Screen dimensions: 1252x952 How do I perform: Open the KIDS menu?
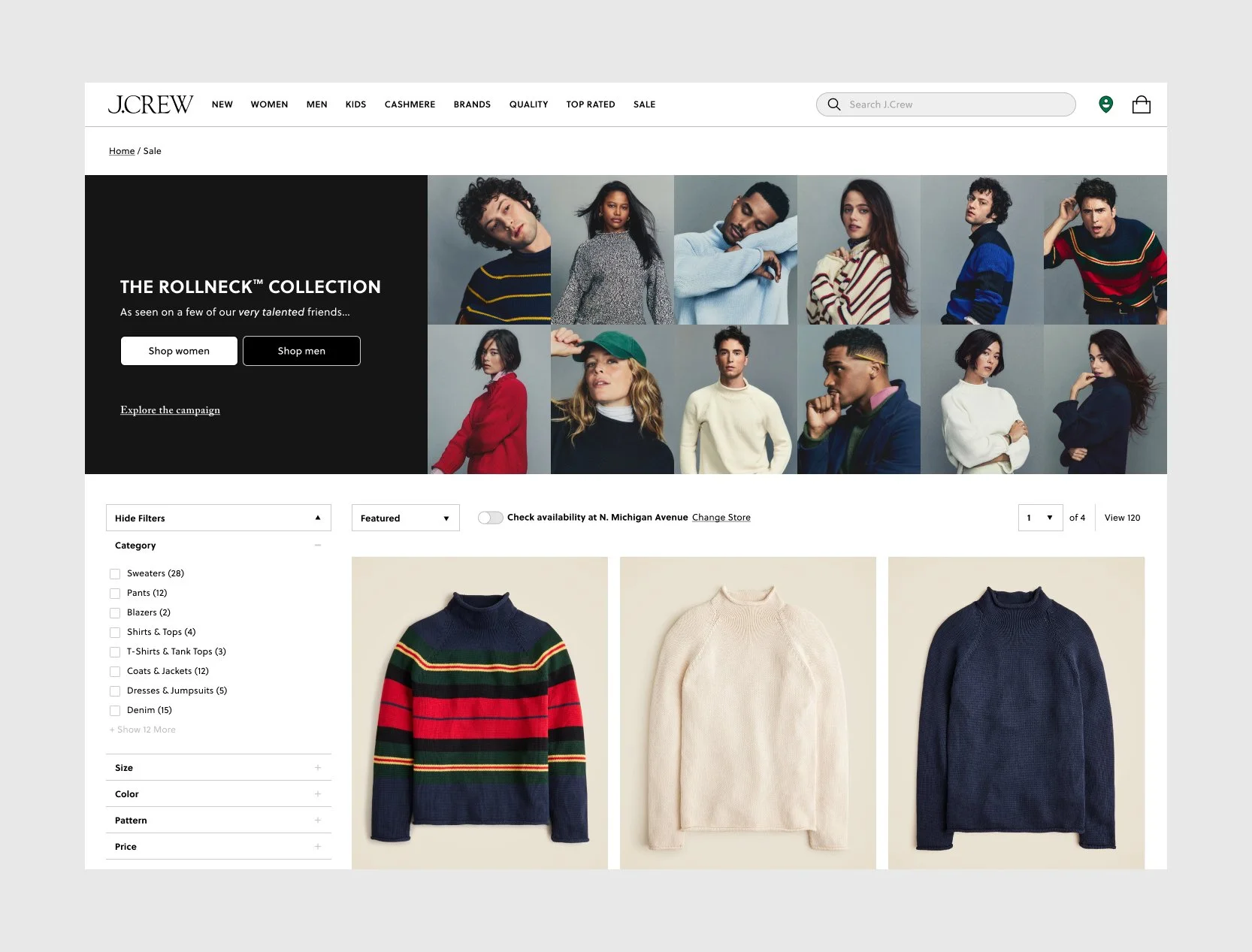coord(355,104)
